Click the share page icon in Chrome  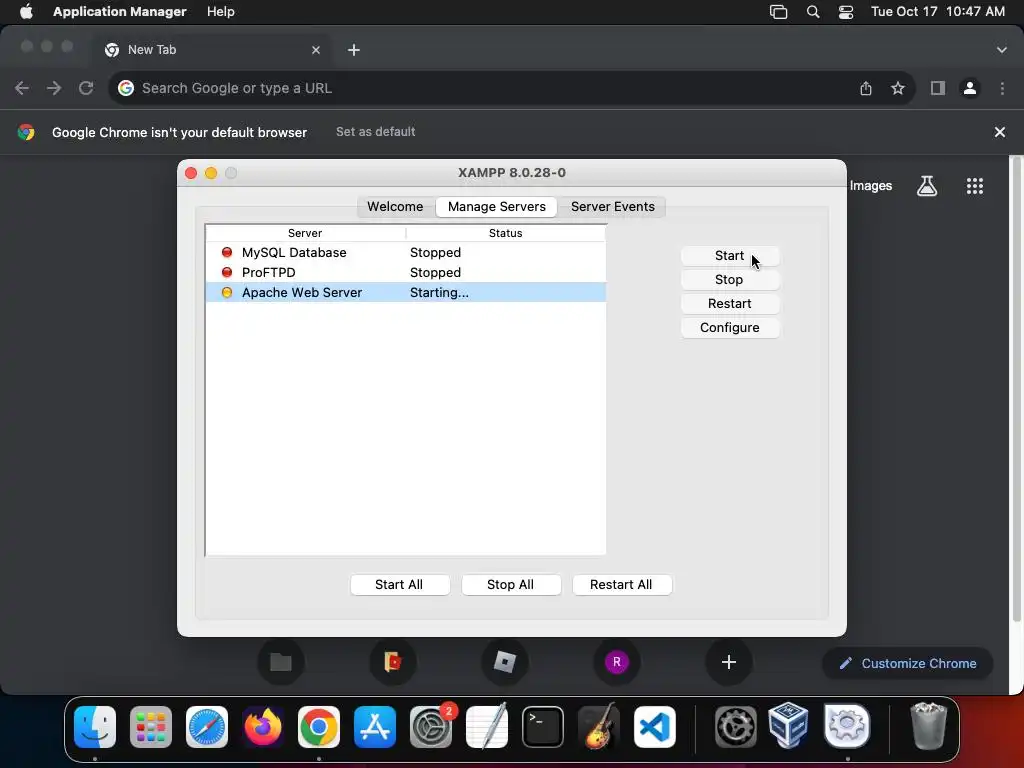coord(866,88)
